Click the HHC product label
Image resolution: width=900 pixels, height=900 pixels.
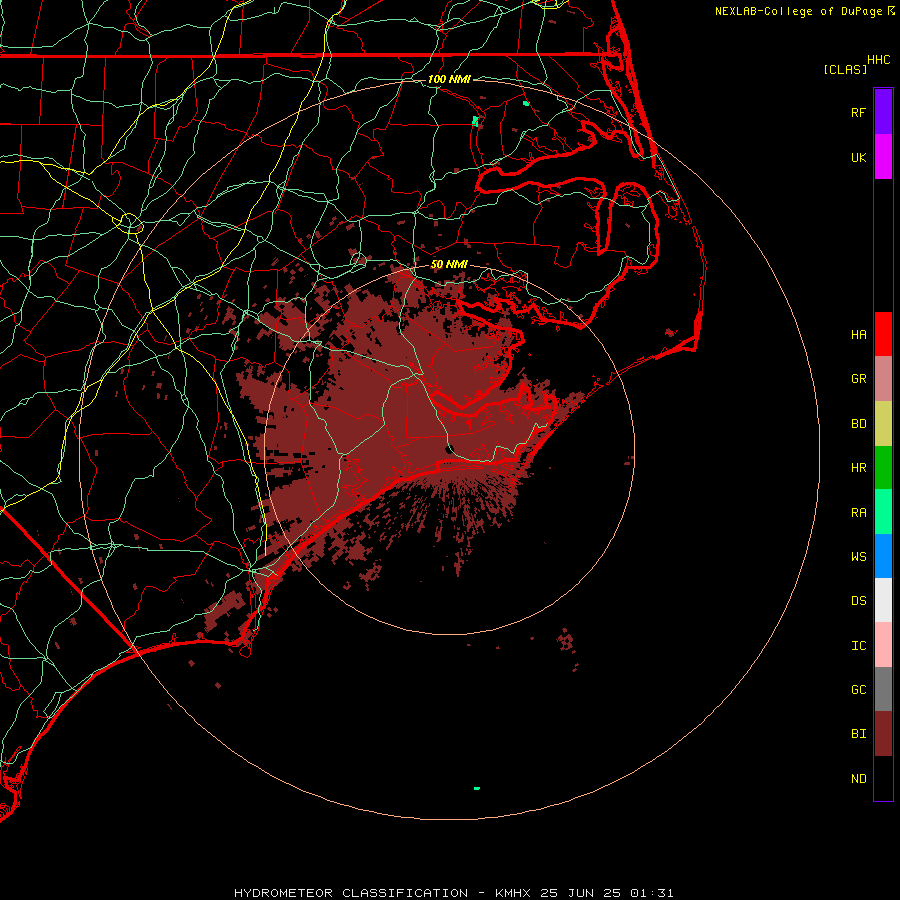(x=878, y=60)
